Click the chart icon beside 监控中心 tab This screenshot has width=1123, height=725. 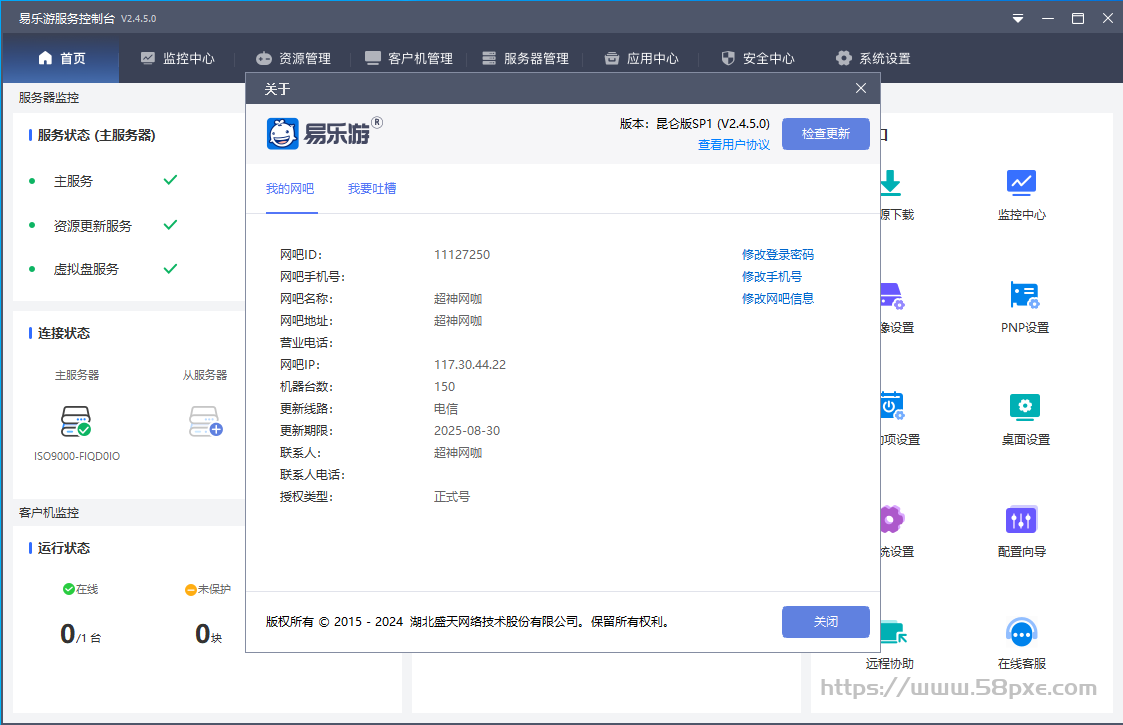[x=148, y=58]
